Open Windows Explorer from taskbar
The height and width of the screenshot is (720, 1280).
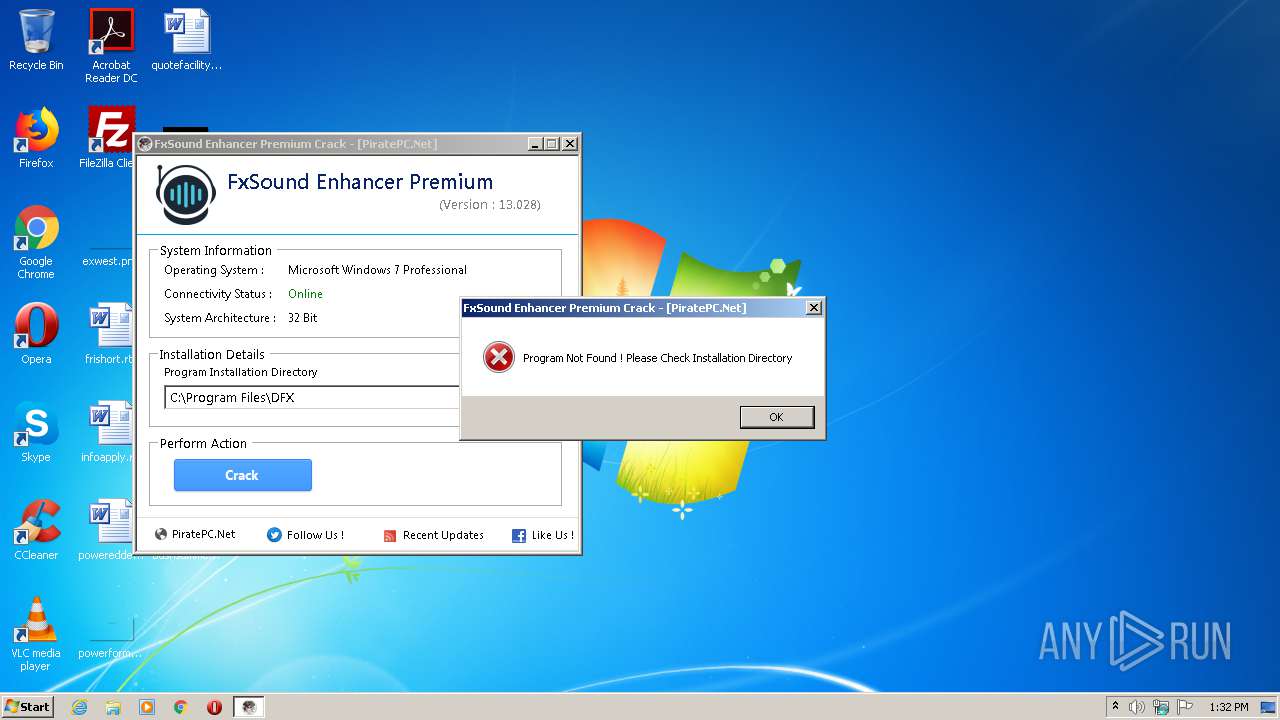pos(113,707)
